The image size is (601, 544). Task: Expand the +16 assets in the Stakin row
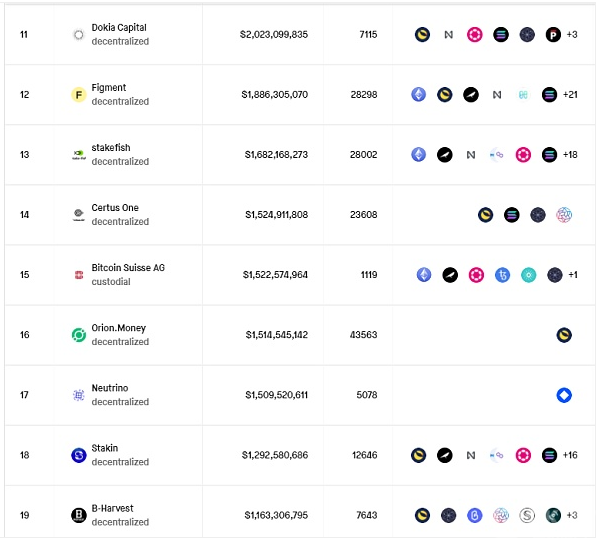(x=570, y=455)
